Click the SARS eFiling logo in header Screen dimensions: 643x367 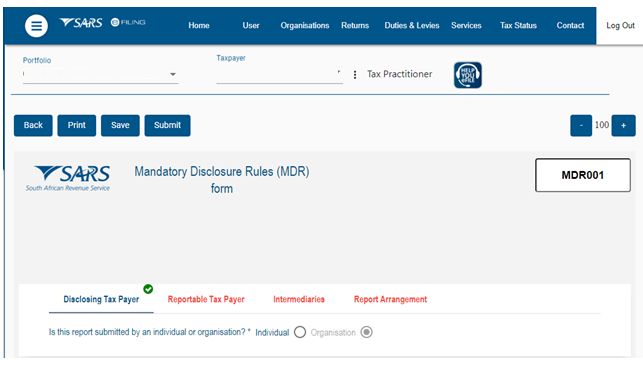tap(103, 23)
